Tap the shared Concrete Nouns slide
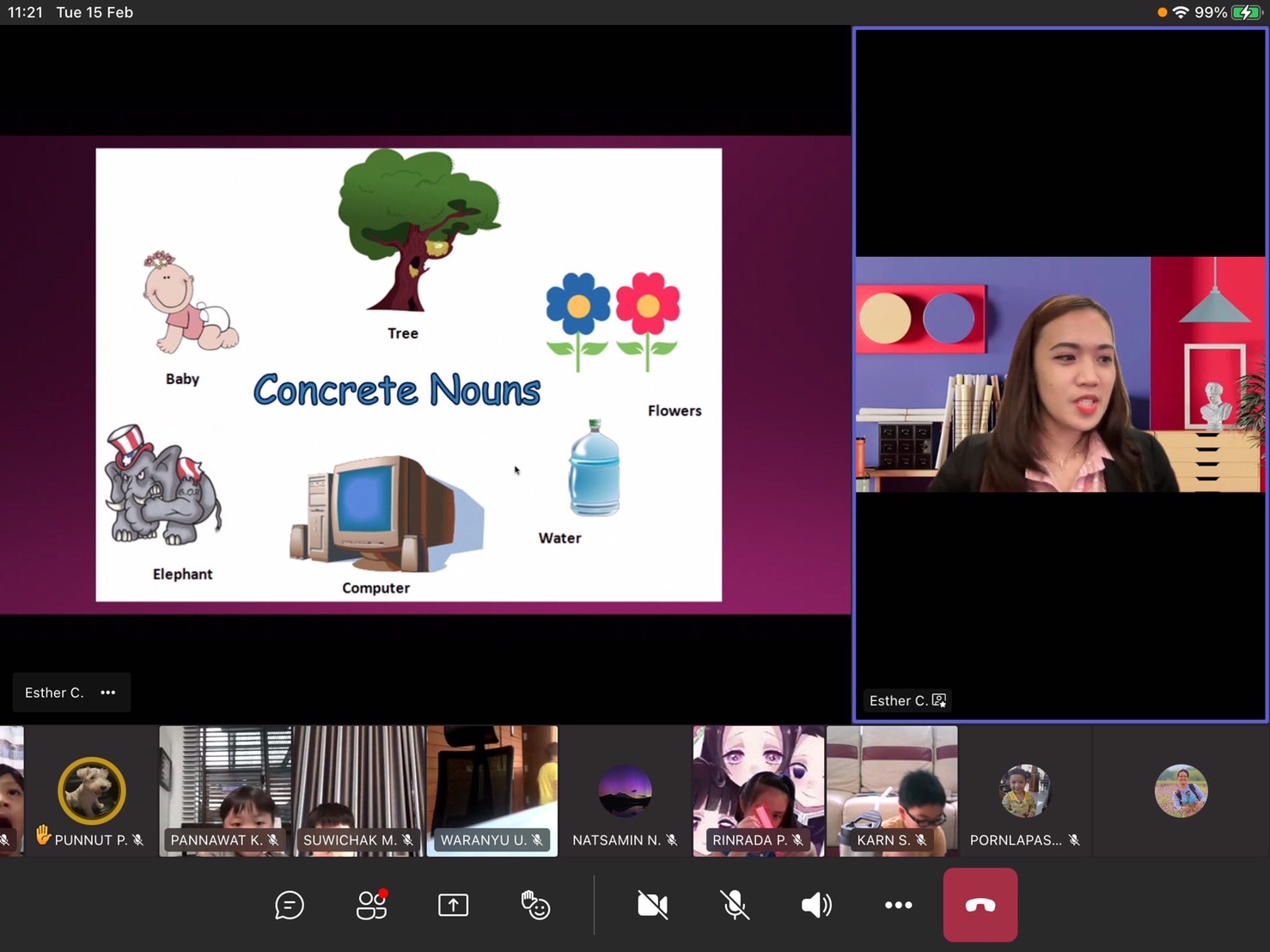The image size is (1270, 952). 409,375
